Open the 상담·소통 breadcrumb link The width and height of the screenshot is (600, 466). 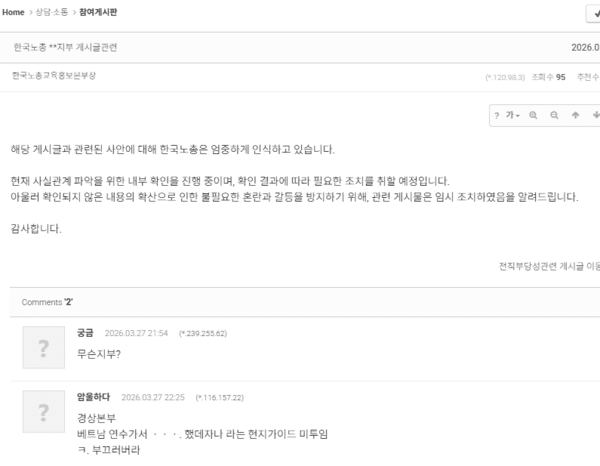[x=52, y=12]
